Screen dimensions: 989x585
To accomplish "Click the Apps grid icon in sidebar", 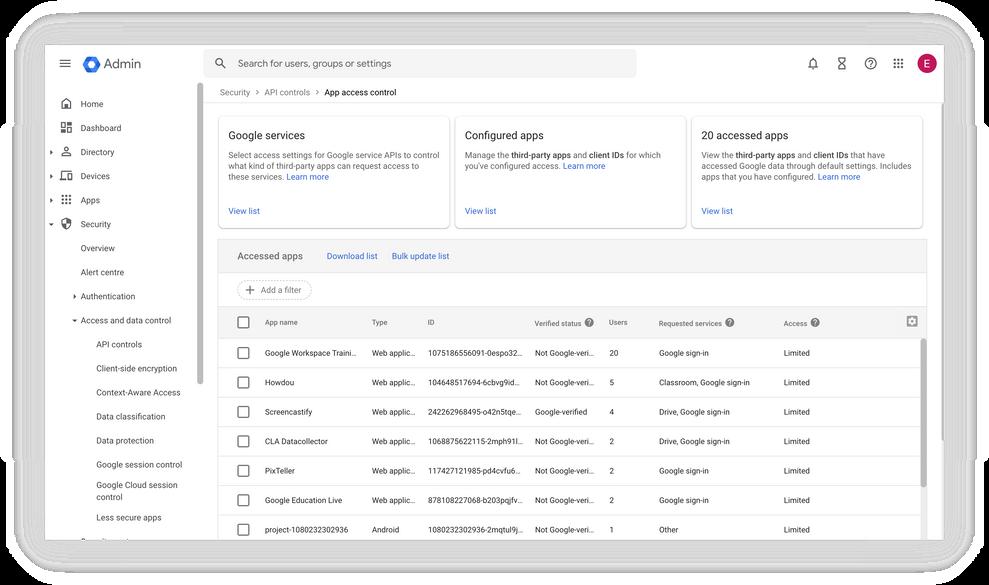I will 66,199.
